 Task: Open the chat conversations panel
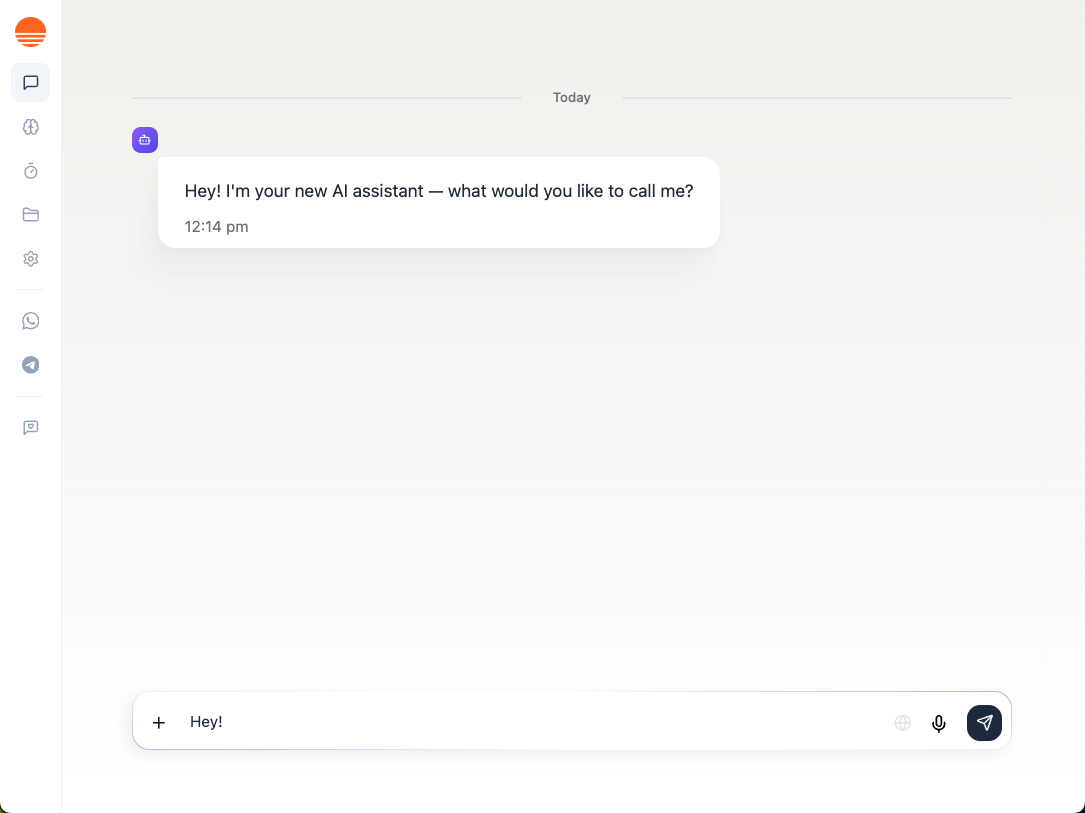click(30, 83)
